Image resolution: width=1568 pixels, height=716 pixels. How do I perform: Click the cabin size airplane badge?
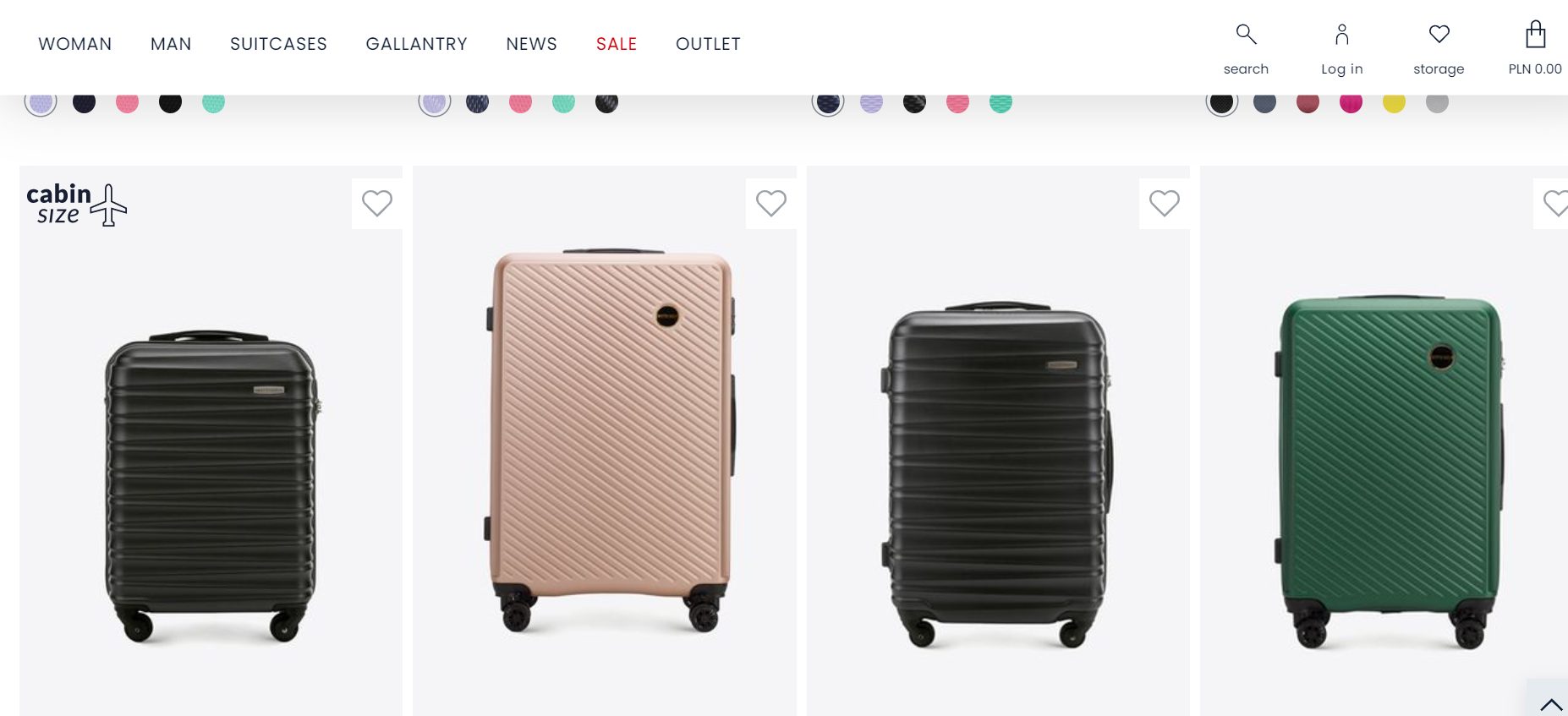tap(76, 205)
